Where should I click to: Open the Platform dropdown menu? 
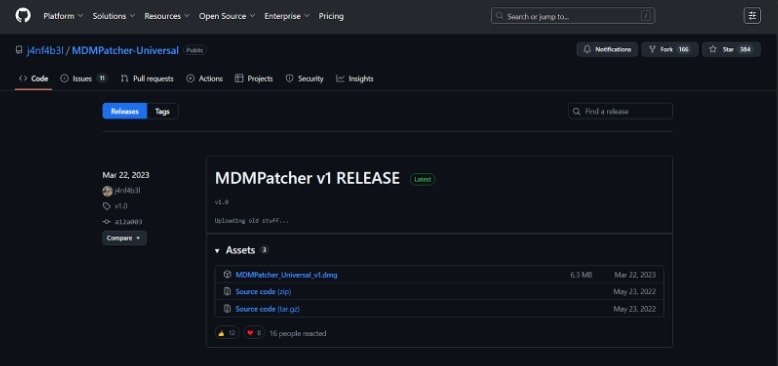coord(63,16)
